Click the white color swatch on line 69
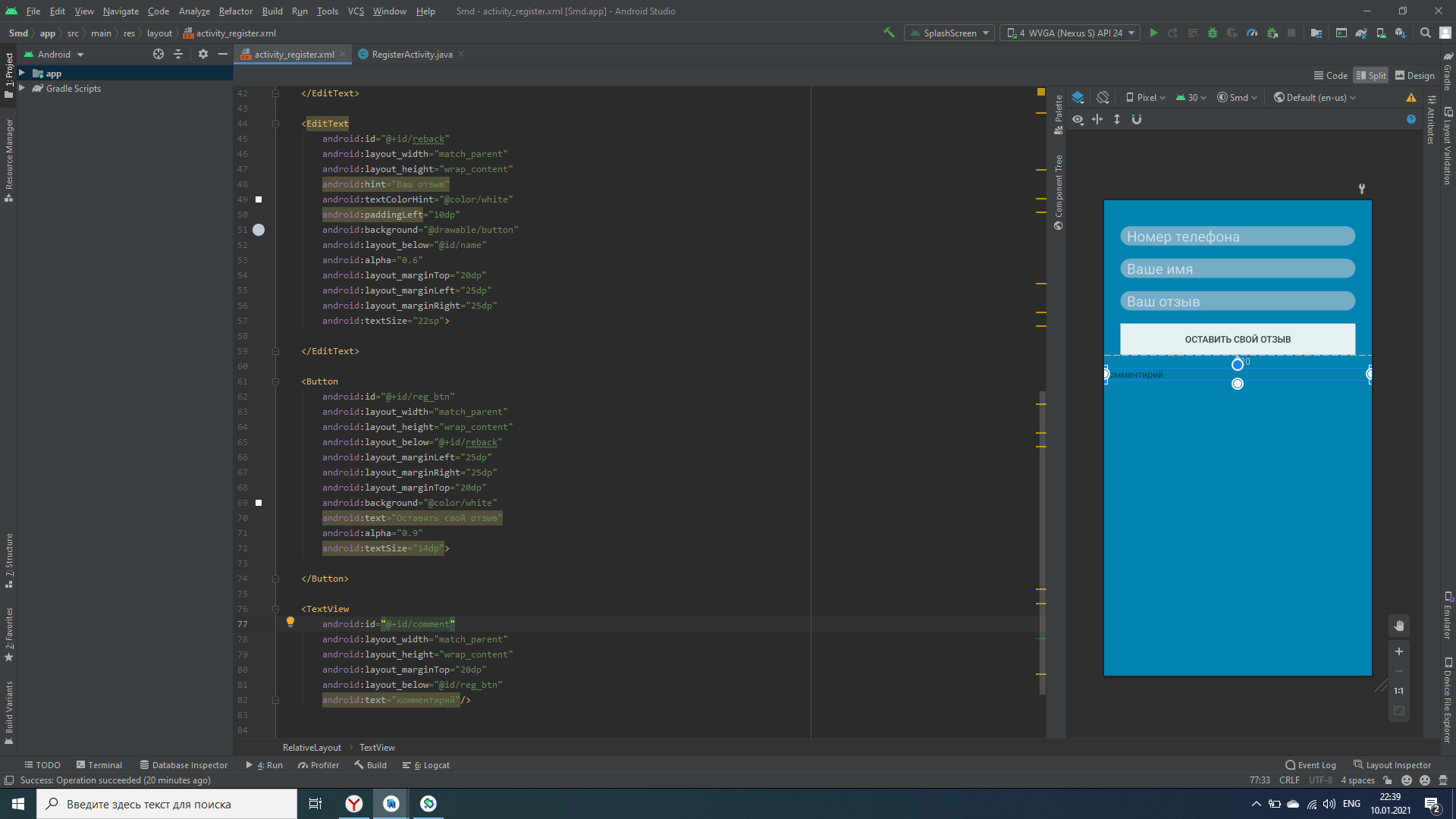 point(259,503)
